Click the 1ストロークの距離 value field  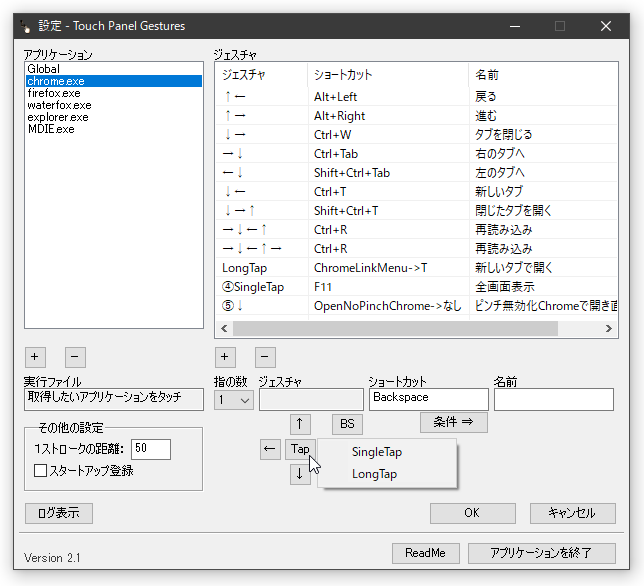point(151,449)
